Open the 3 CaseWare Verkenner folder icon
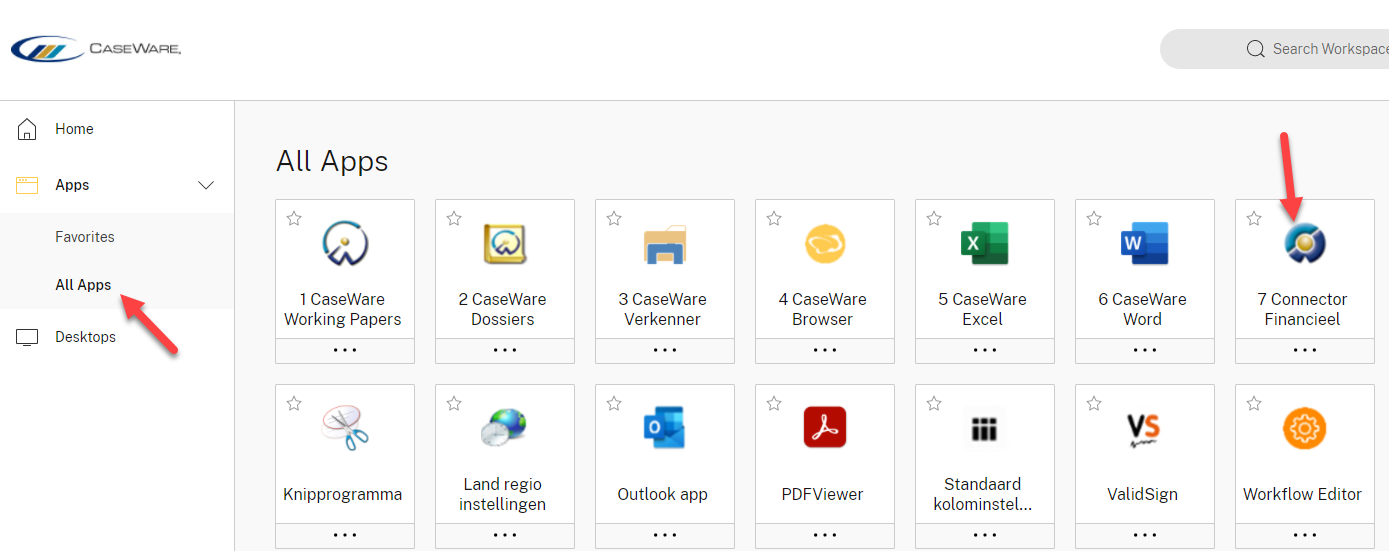Image resolution: width=1389 pixels, height=551 pixels. tap(665, 243)
